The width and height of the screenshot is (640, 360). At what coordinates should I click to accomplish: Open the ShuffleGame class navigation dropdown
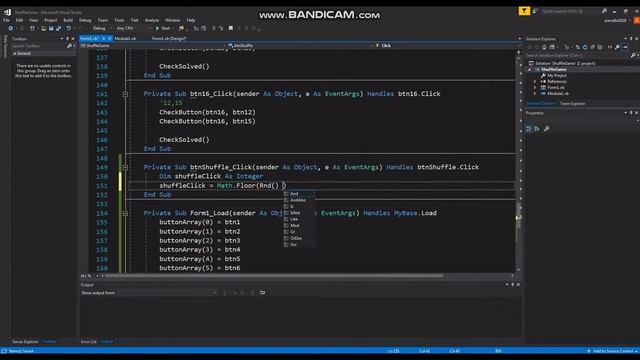pos(153,46)
